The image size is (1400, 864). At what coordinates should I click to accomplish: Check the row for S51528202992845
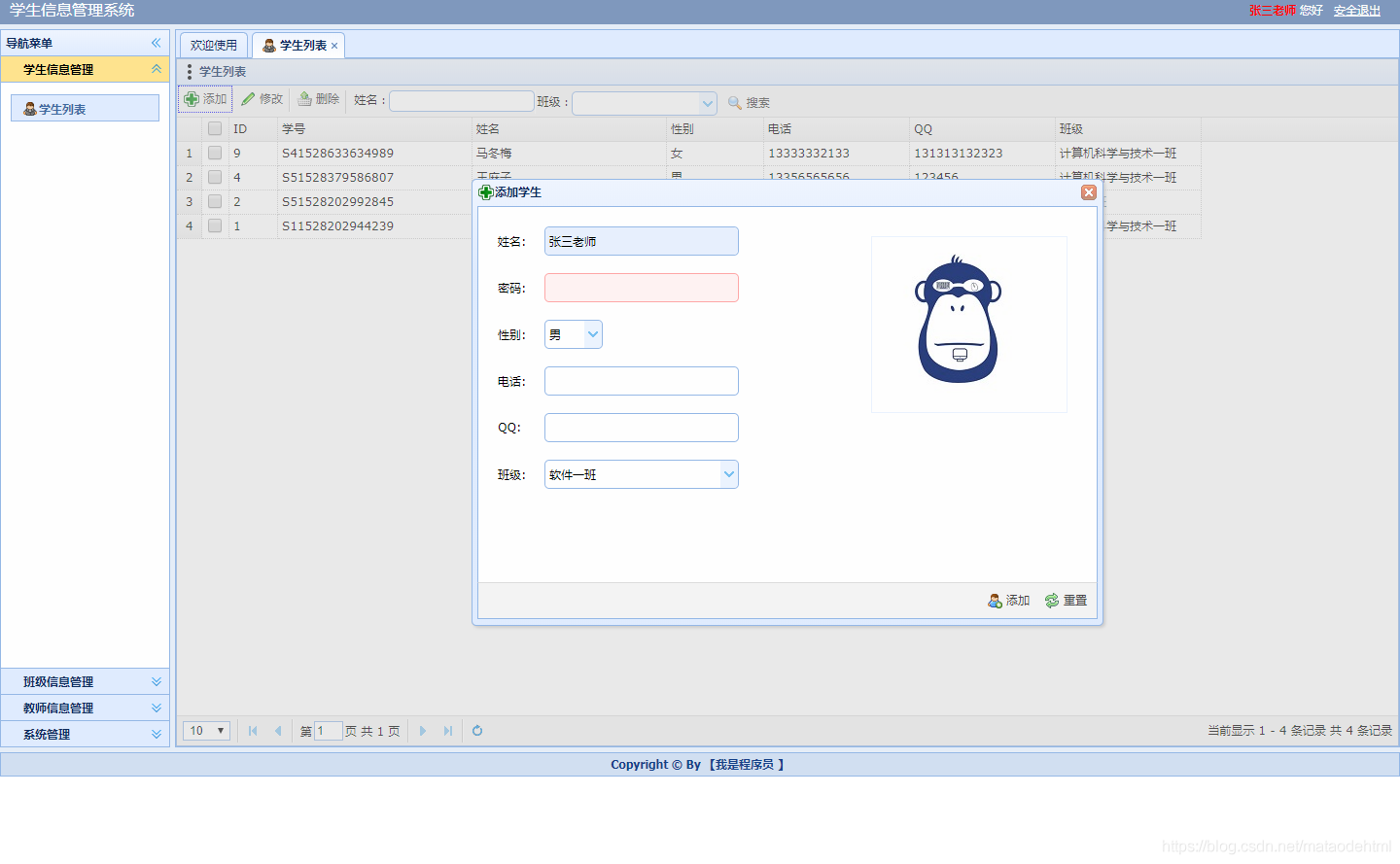pos(215,201)
